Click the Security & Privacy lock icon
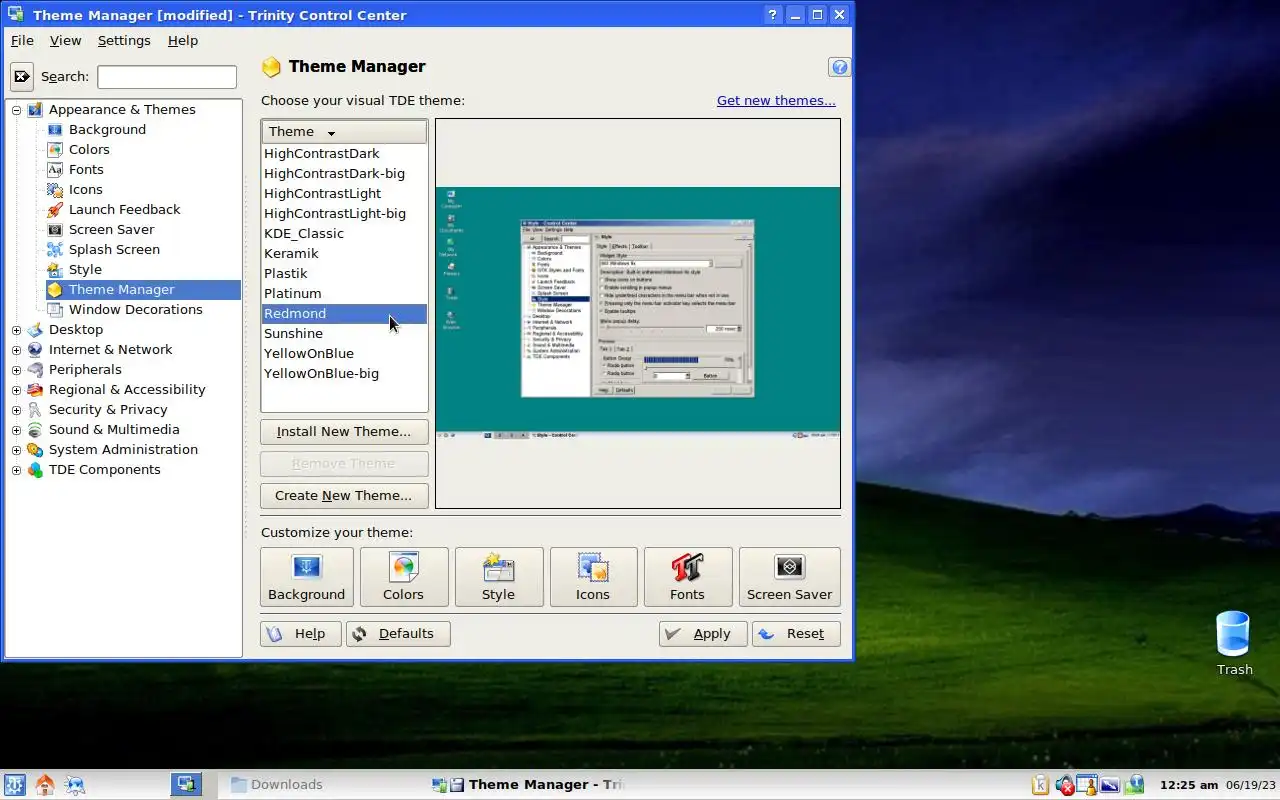Screen dimensions: 1280x800 coord(35,409)
